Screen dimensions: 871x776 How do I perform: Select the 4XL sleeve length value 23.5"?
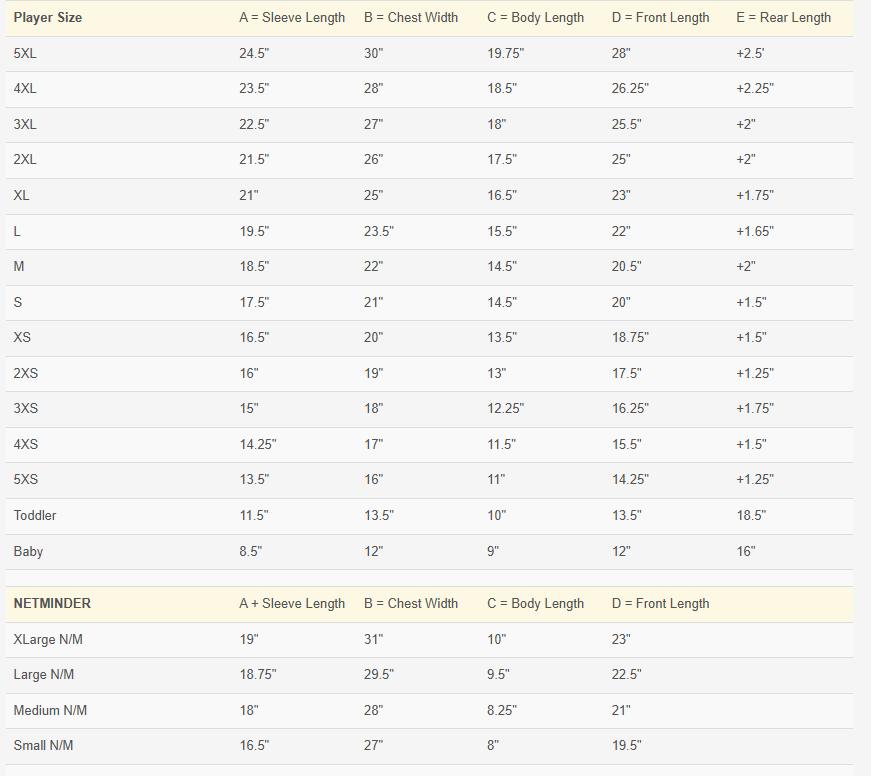254,89
